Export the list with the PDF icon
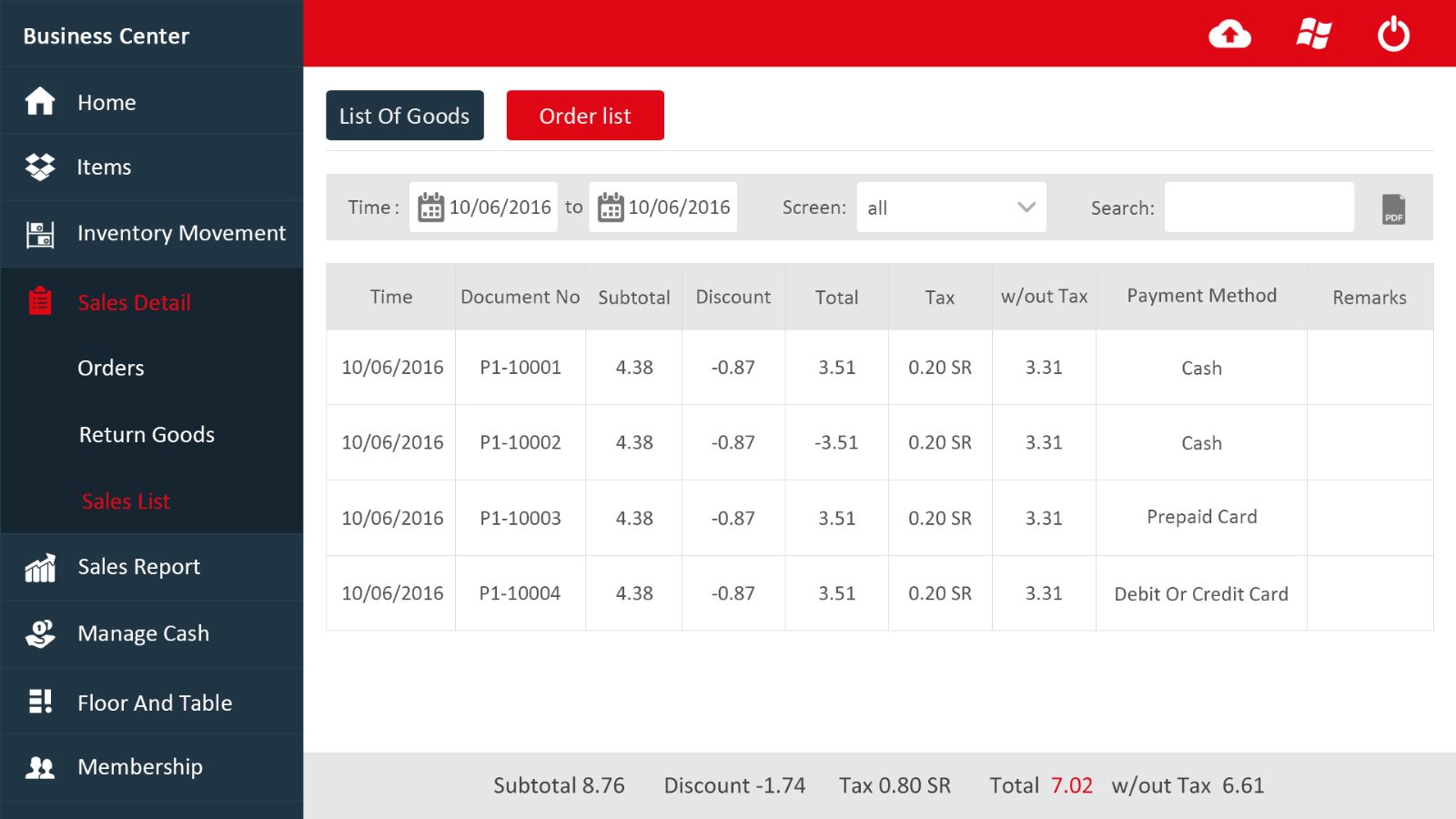This screenshot has height=819, width=1456. 1393,208
